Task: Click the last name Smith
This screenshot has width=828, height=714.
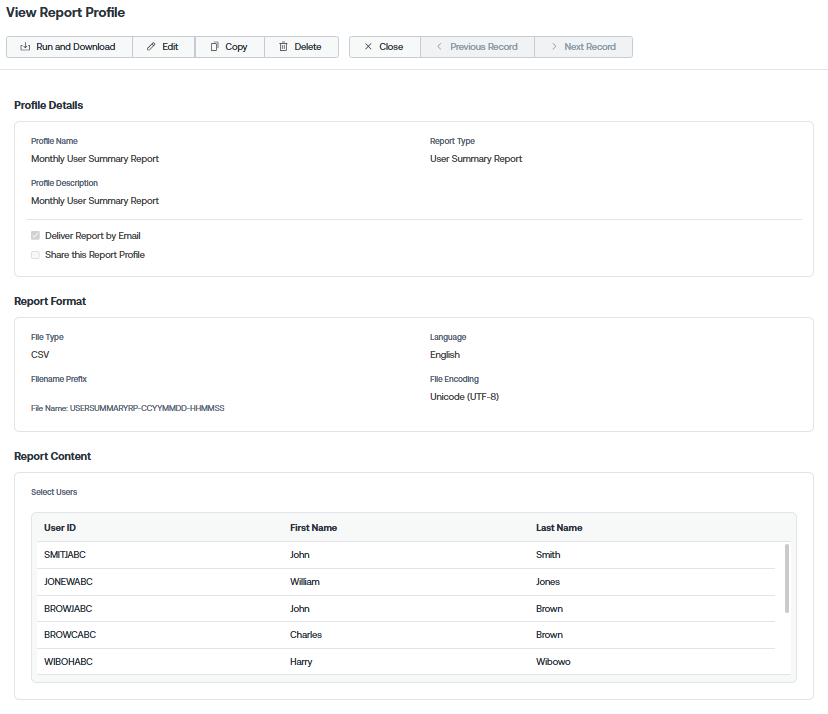Action: (x=548, y=555)
